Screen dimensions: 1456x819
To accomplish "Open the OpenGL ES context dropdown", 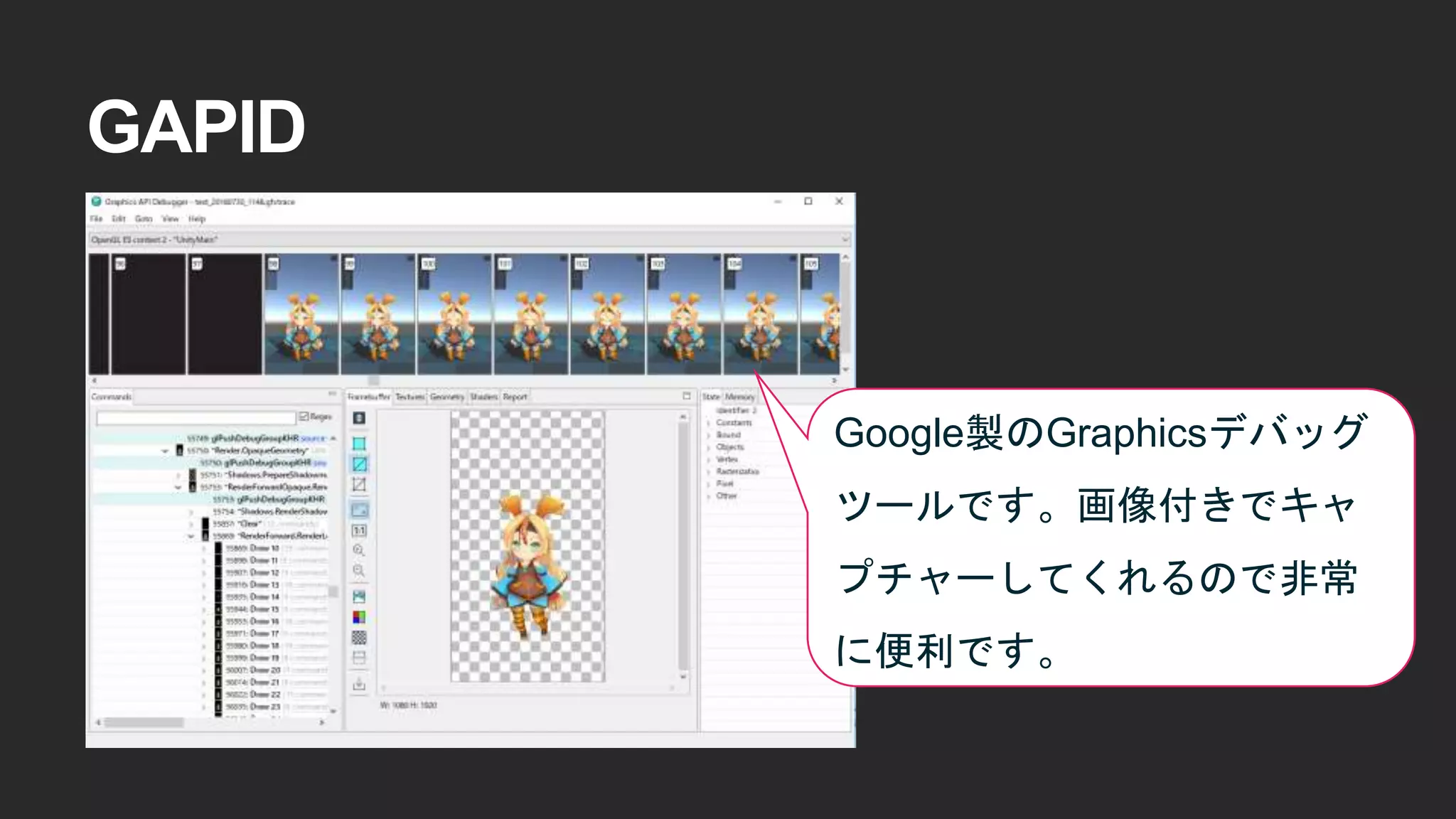I will pos(470,240).
